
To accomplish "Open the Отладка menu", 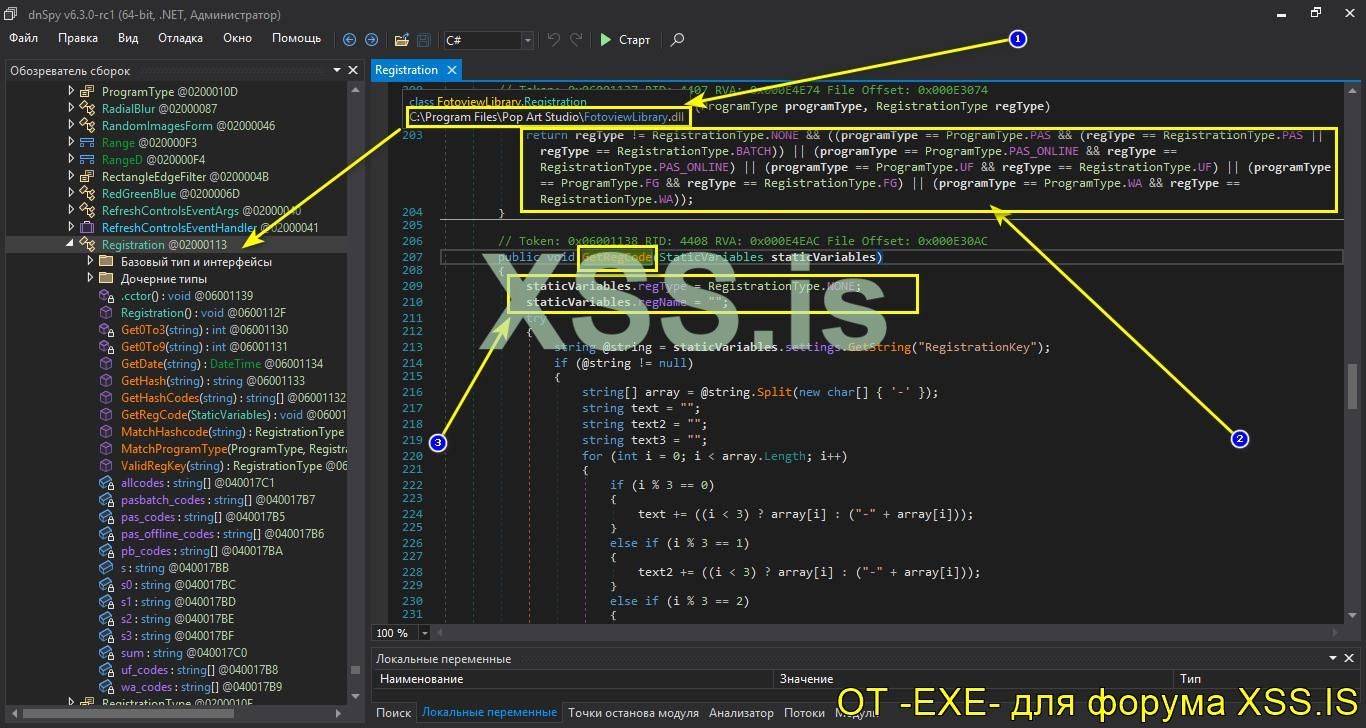I will tap(180, 39).
